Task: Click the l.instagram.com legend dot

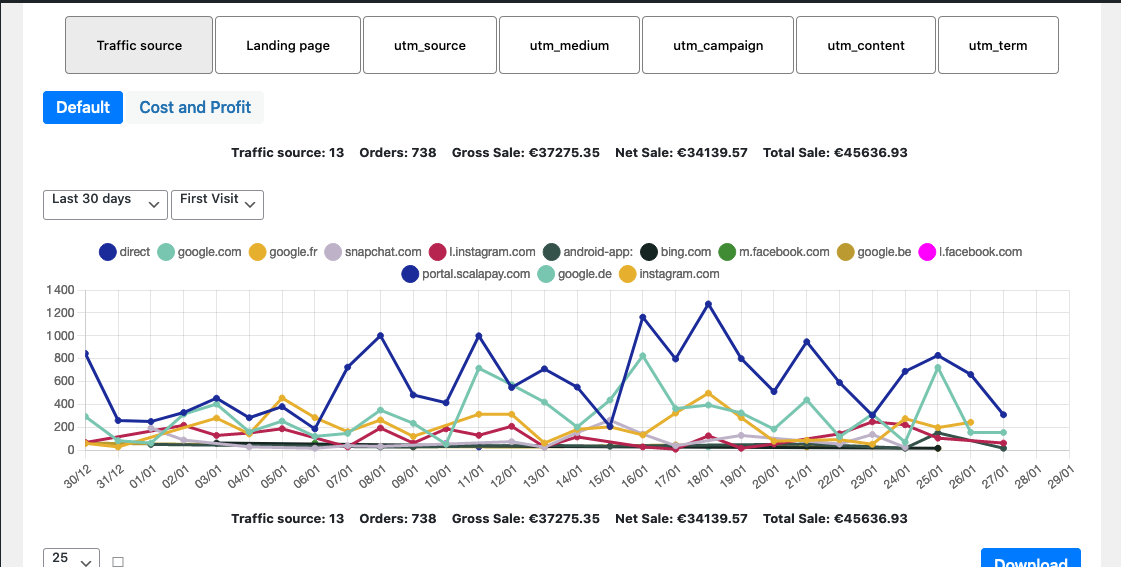Action: click(x=437, y=252)
